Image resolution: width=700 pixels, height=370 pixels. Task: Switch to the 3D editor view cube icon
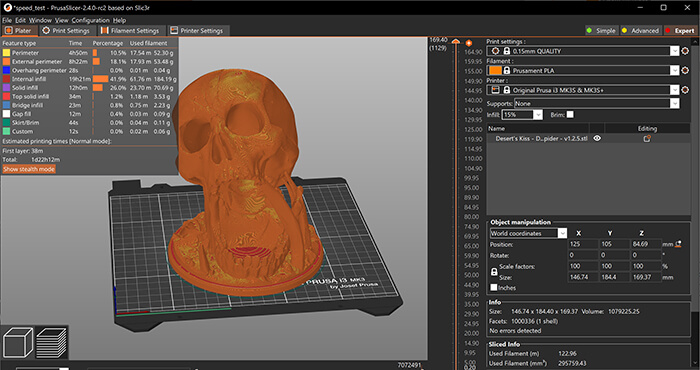tap(18, 342)
